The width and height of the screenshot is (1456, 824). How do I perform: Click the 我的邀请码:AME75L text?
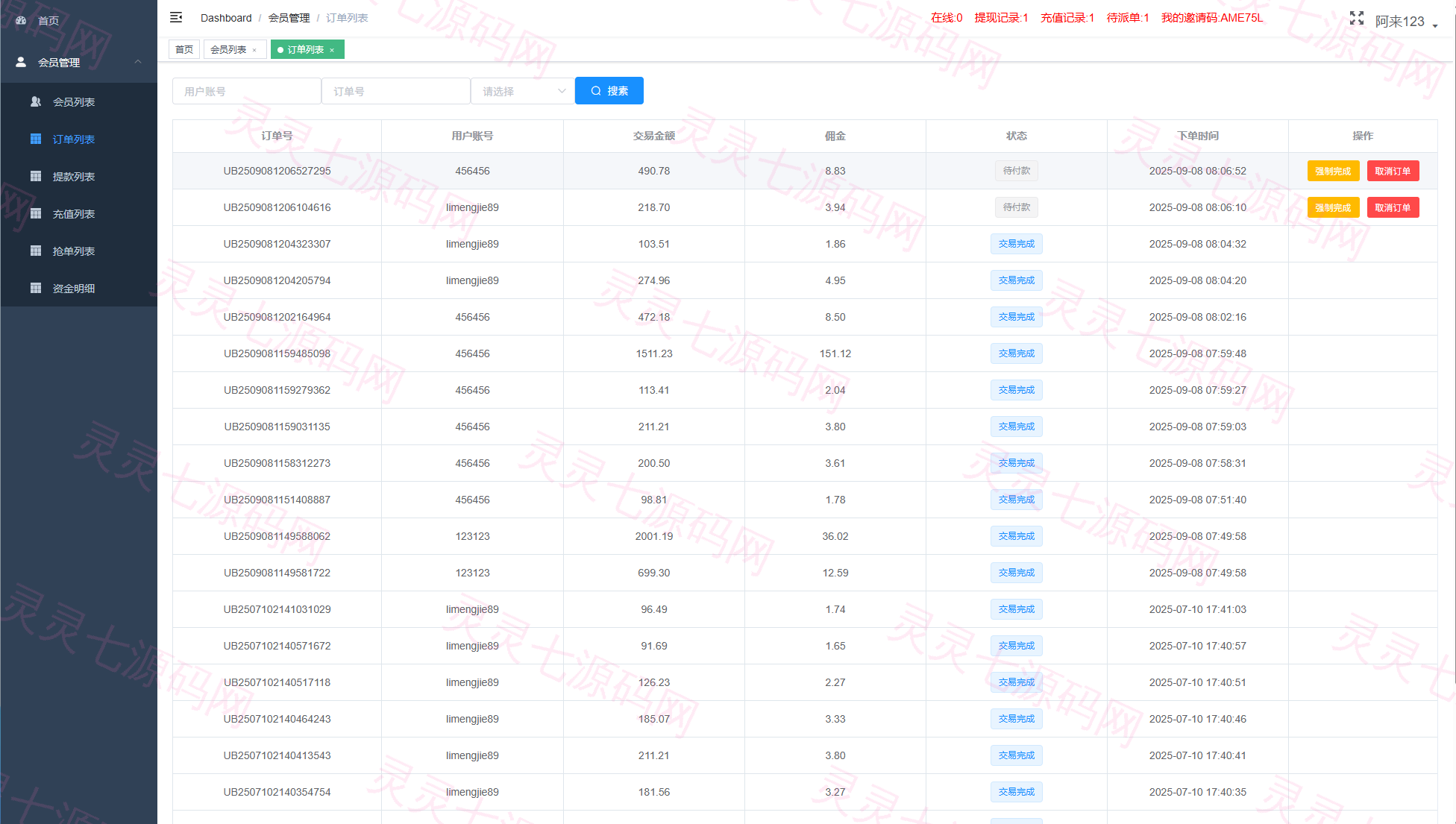[1212, 18]
